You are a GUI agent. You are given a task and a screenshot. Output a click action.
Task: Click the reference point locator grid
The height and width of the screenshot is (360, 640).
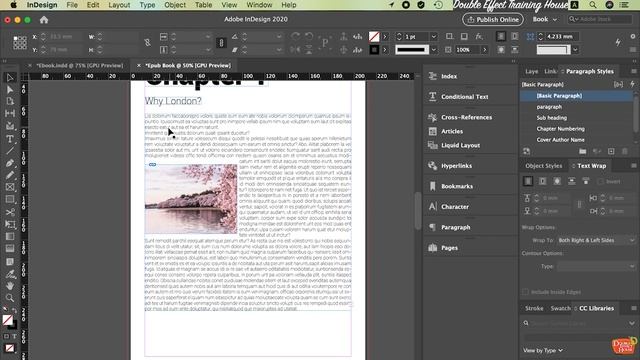[20, 42]
